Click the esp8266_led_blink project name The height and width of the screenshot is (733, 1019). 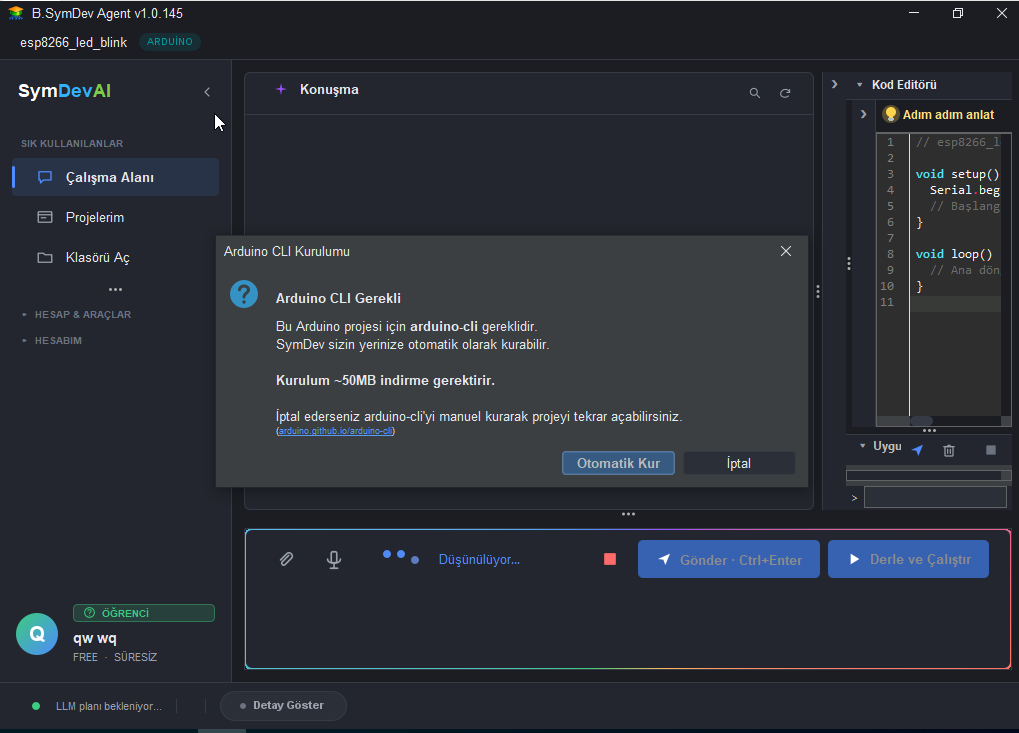(x=73, y=42)
